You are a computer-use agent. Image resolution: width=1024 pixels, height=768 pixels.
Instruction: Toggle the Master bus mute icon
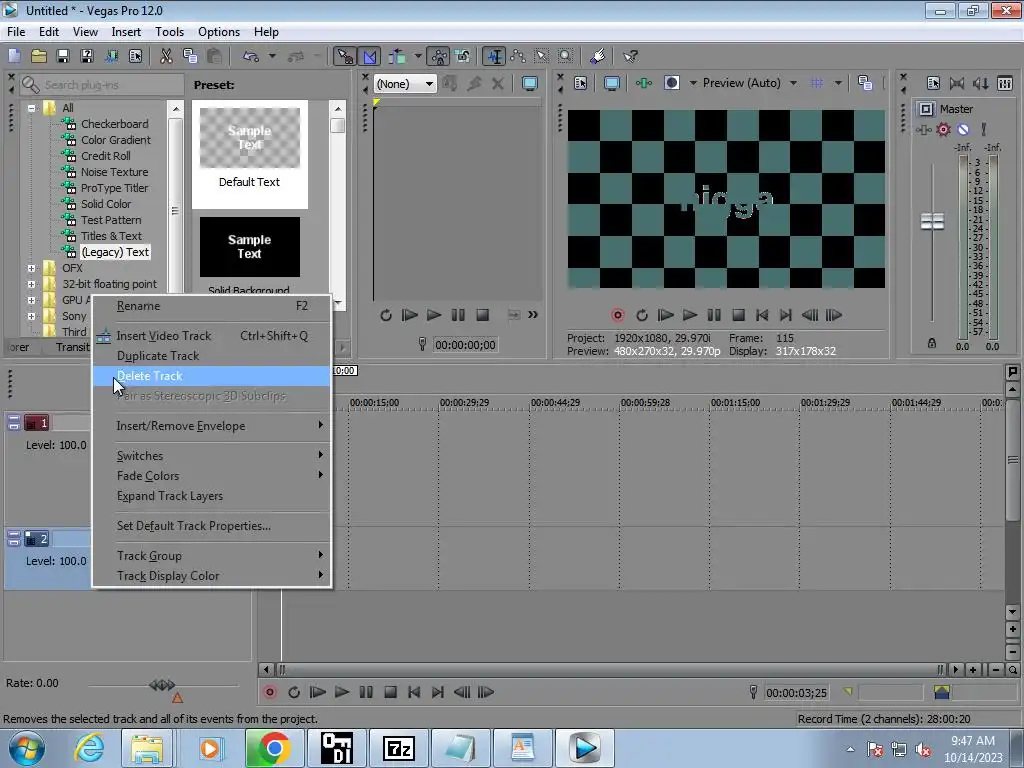click(963, 129)
